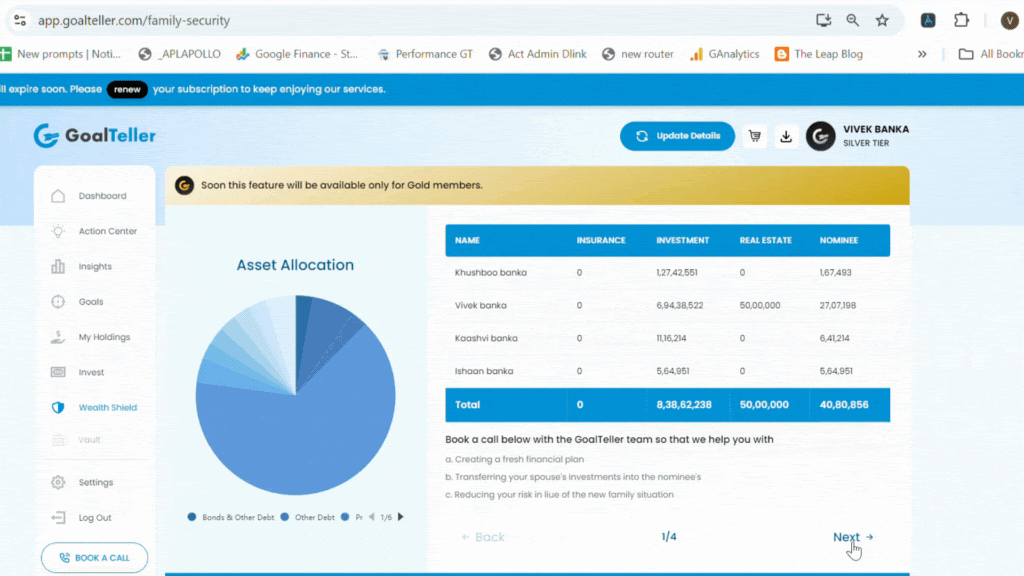Expand the hidden bookmarks chevron
Screen dimensions: 1024x576
[x=922, y=54]
